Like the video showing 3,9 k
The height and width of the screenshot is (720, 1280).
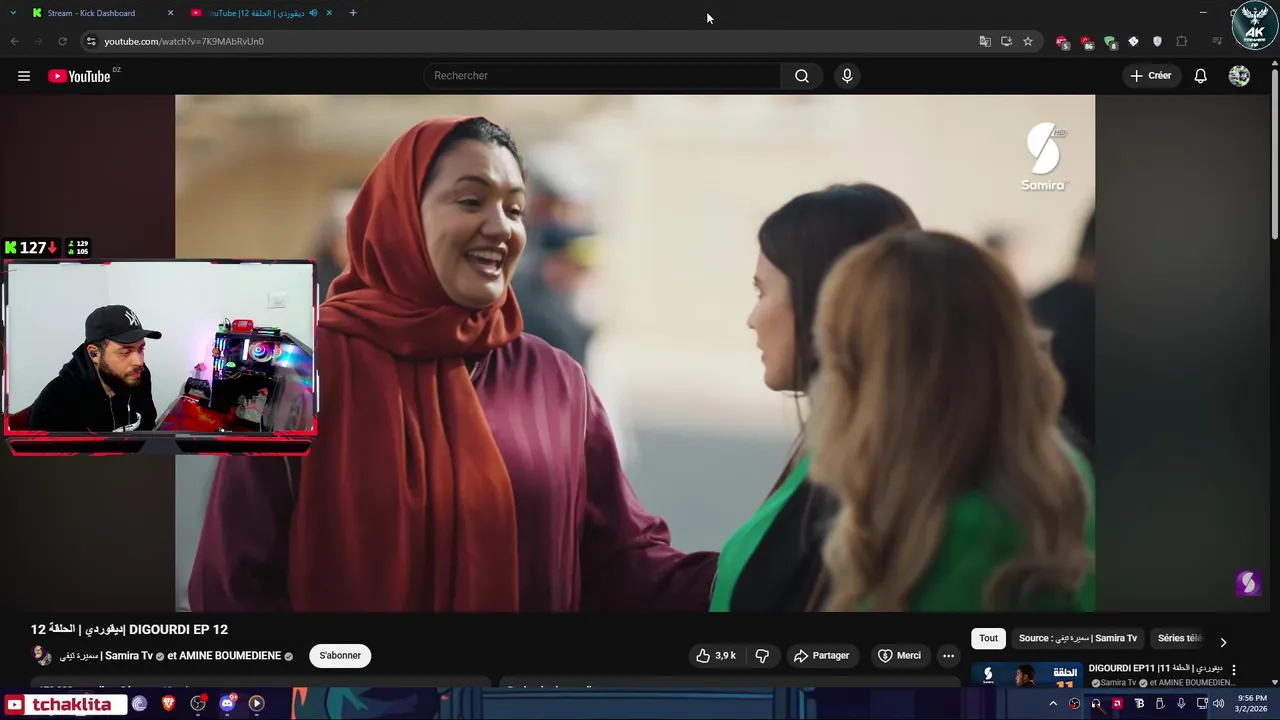tap(716, 656)
